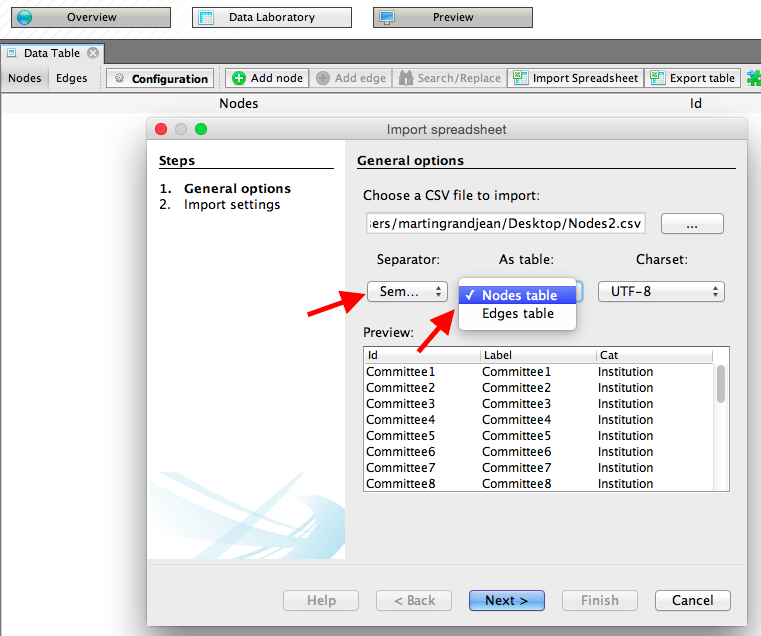Screen dimensions: 761x636
Task: Switch to the Edges view
Action: coord(71,78)
